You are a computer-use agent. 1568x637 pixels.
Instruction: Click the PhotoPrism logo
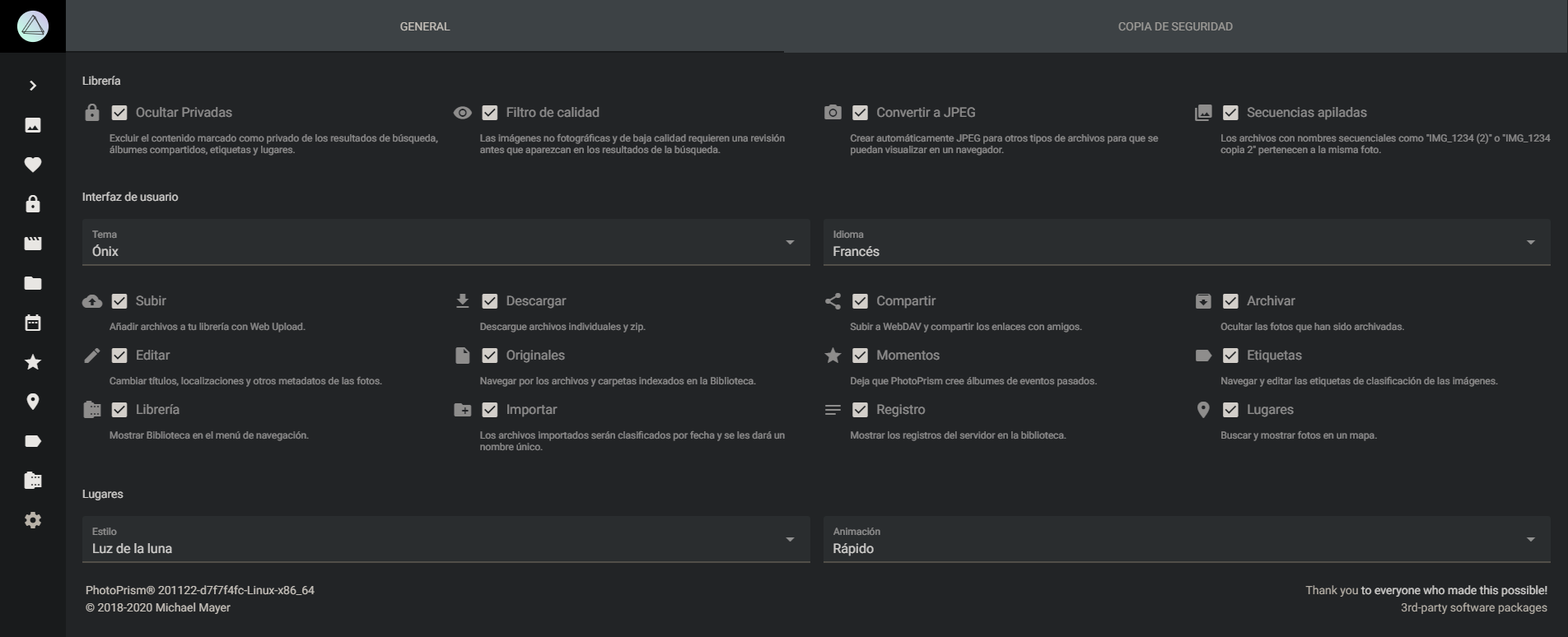pos(33,26)
